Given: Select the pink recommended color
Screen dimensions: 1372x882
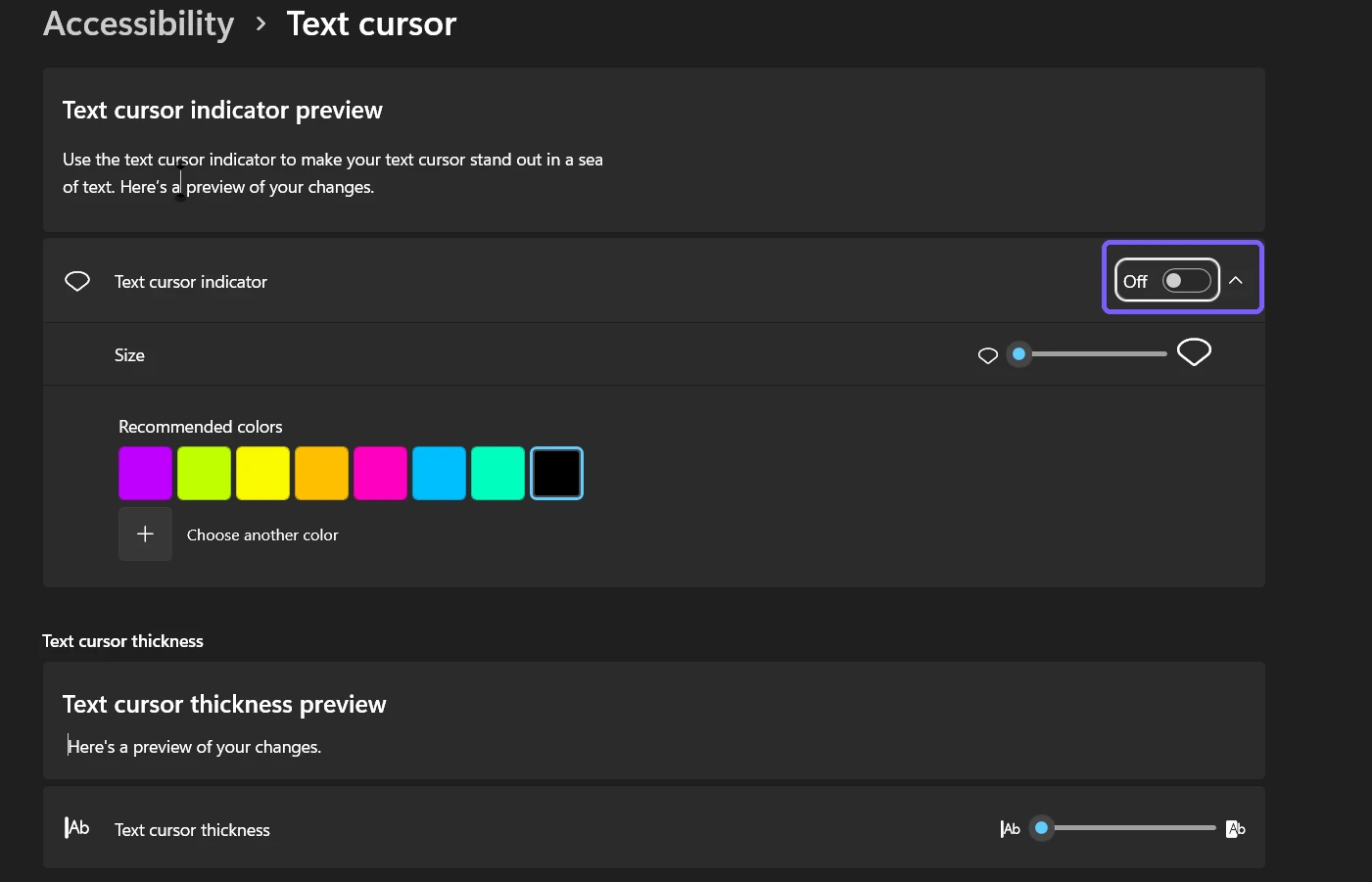Looking at the screenshot, I should (380, 473).
